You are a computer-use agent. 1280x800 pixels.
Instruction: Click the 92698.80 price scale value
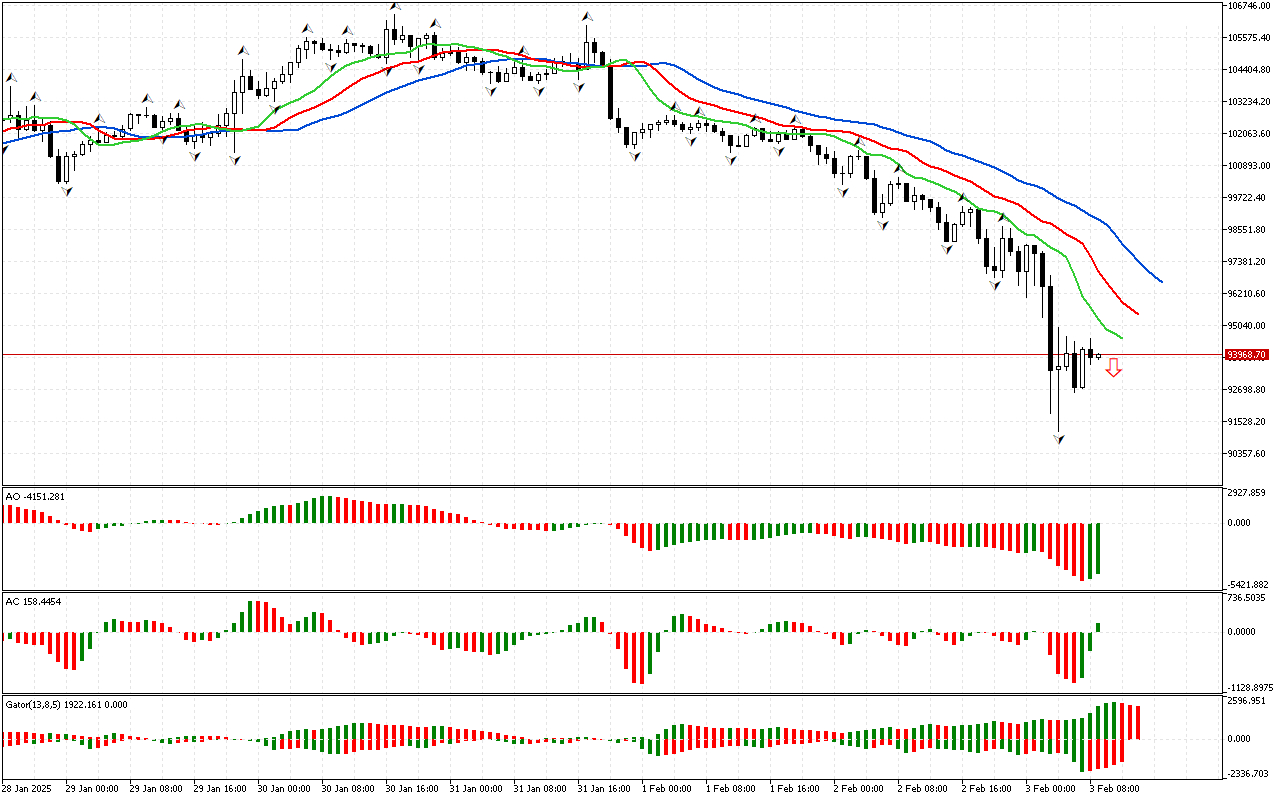[x=1246, y=390]
